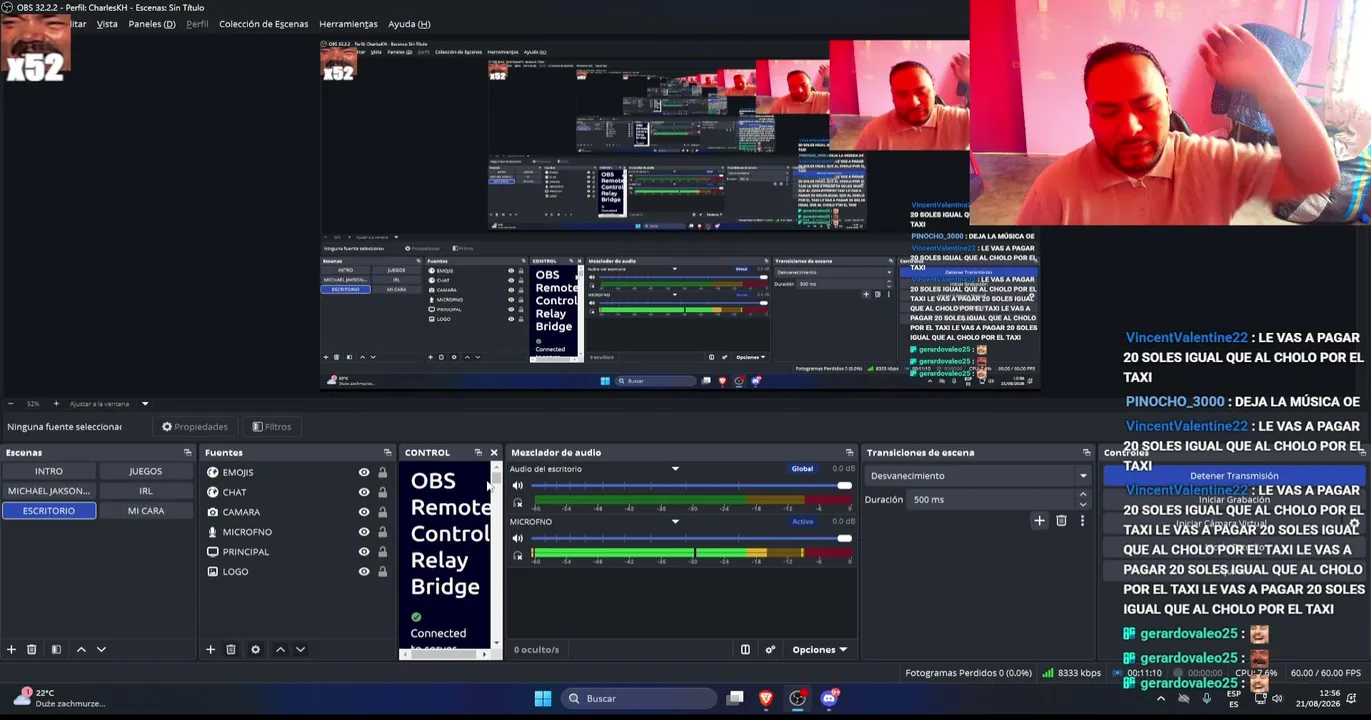Switch to the IRL scene
The image size is (1371, 720).
[x=146, y=491]
